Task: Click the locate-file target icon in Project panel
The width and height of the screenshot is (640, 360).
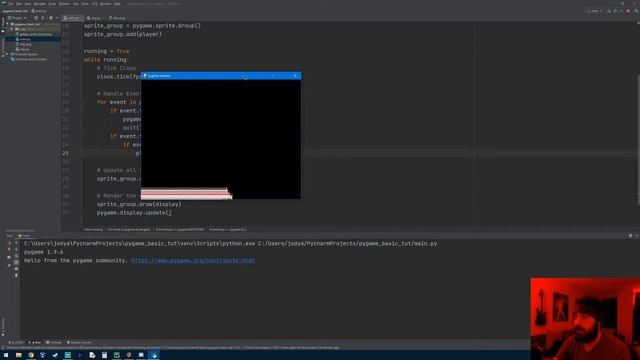Action: point(36,18)
